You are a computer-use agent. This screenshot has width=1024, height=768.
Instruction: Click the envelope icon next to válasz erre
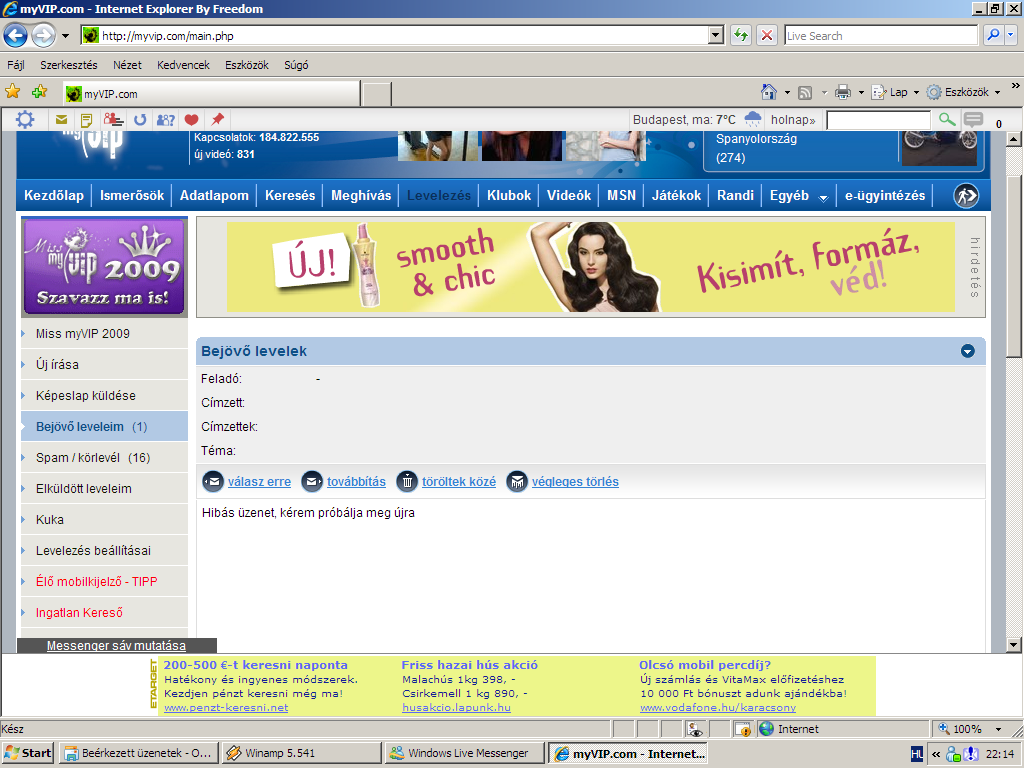click(213, 482)
